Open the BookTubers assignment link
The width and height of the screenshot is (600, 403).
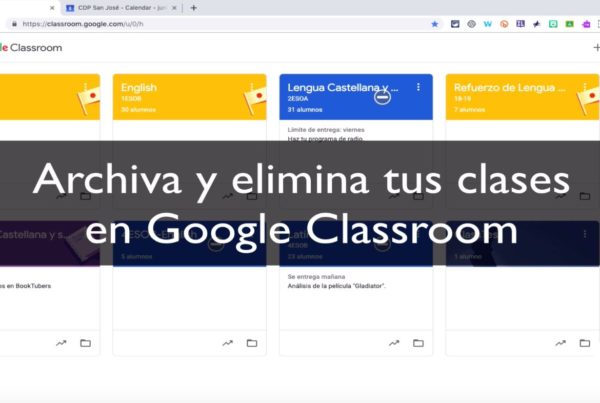point(25,286)
